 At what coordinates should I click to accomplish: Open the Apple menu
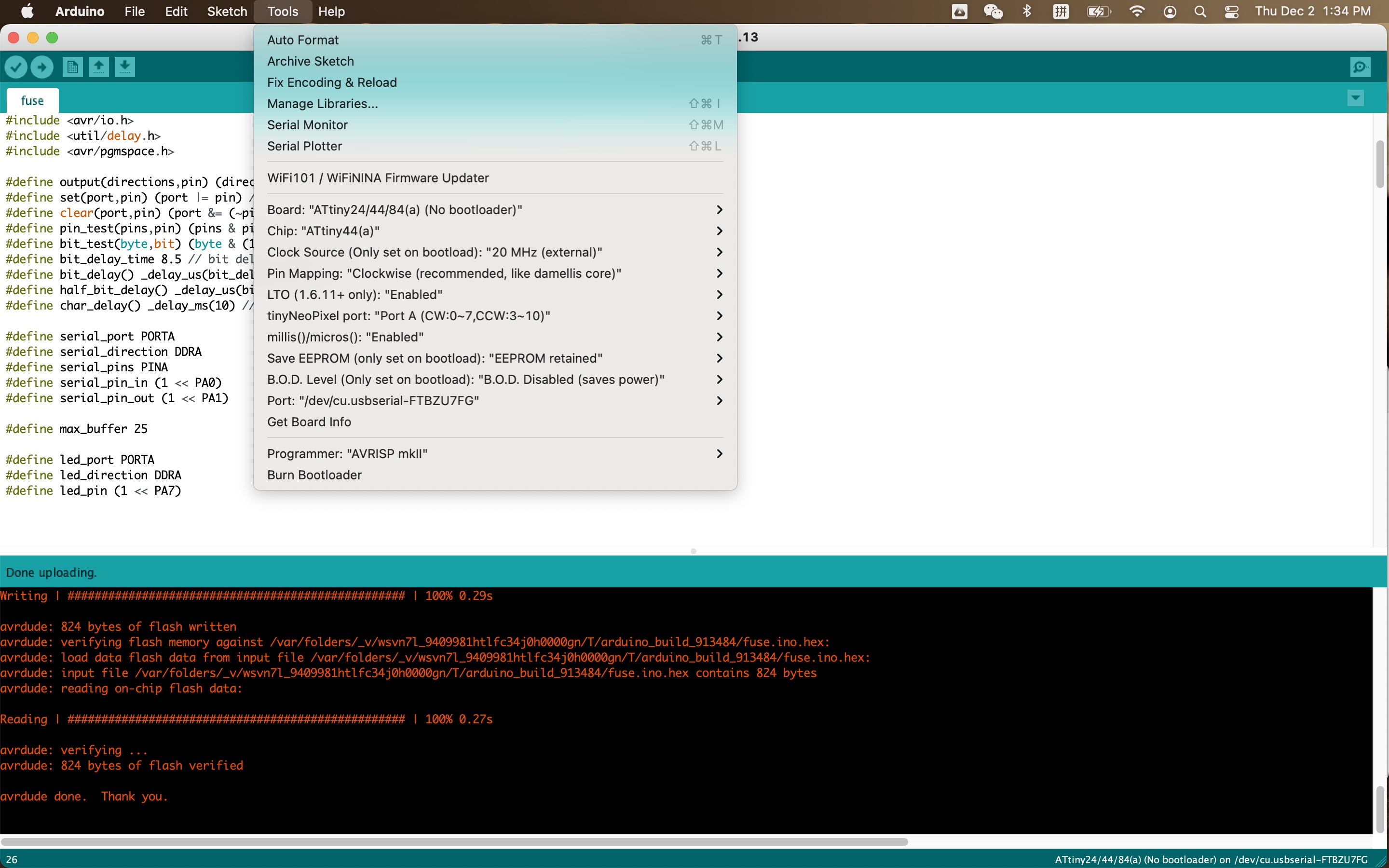(x=27, y=12)
